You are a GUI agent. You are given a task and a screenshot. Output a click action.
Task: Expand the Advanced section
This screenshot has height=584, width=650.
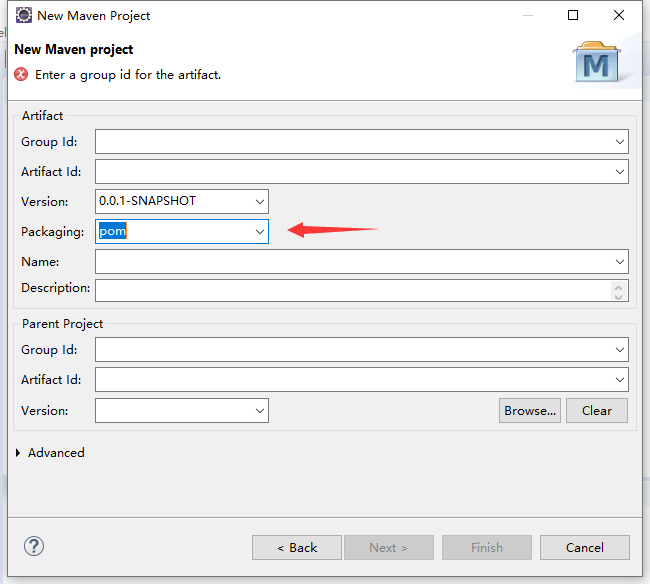[x=18, y=453]
